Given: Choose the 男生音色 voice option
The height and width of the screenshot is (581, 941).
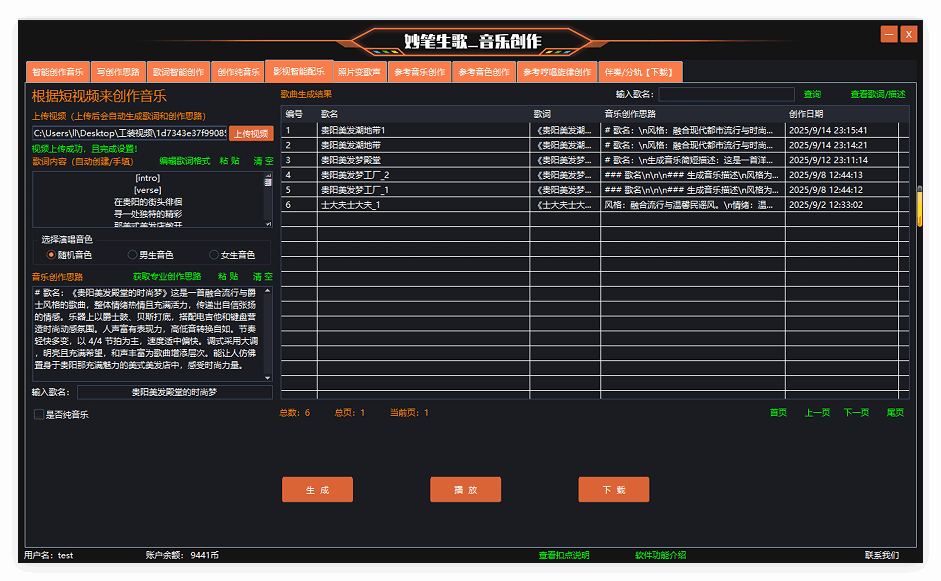Looking at the screenshot, I should (132, 255).
